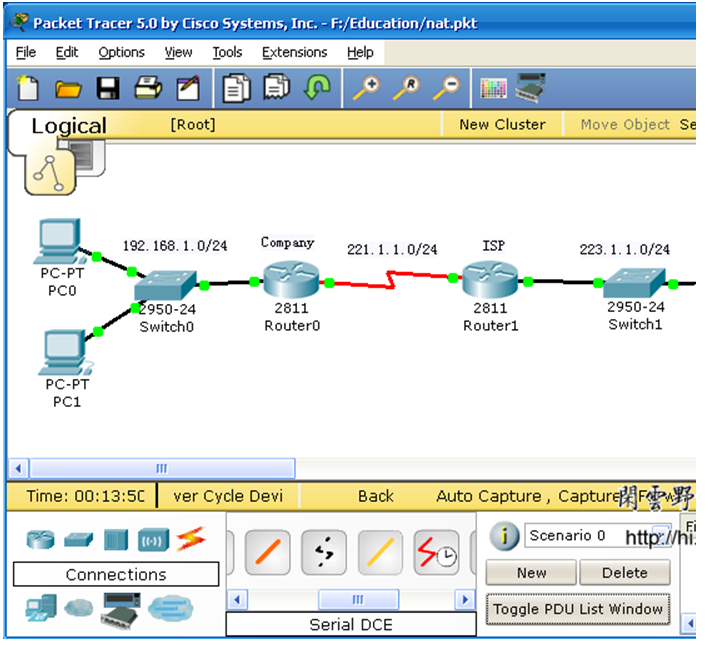709x645 pixels.
Task: Click the Back button
Action: pos(375,496)
